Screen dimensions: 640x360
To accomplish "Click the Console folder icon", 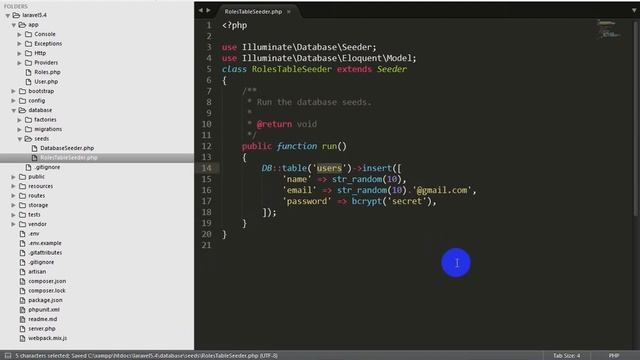I will (x=28, y=34).
